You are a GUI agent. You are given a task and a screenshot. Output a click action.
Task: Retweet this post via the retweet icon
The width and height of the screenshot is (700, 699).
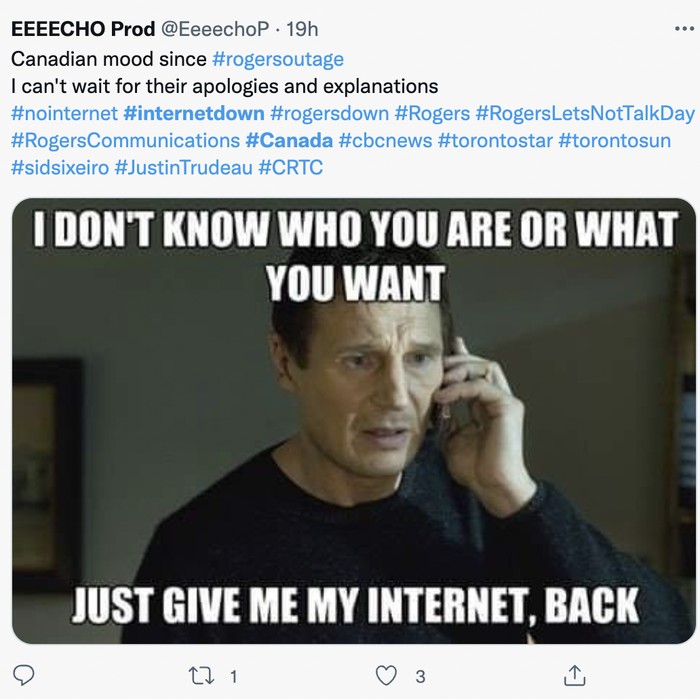(200, 676)
